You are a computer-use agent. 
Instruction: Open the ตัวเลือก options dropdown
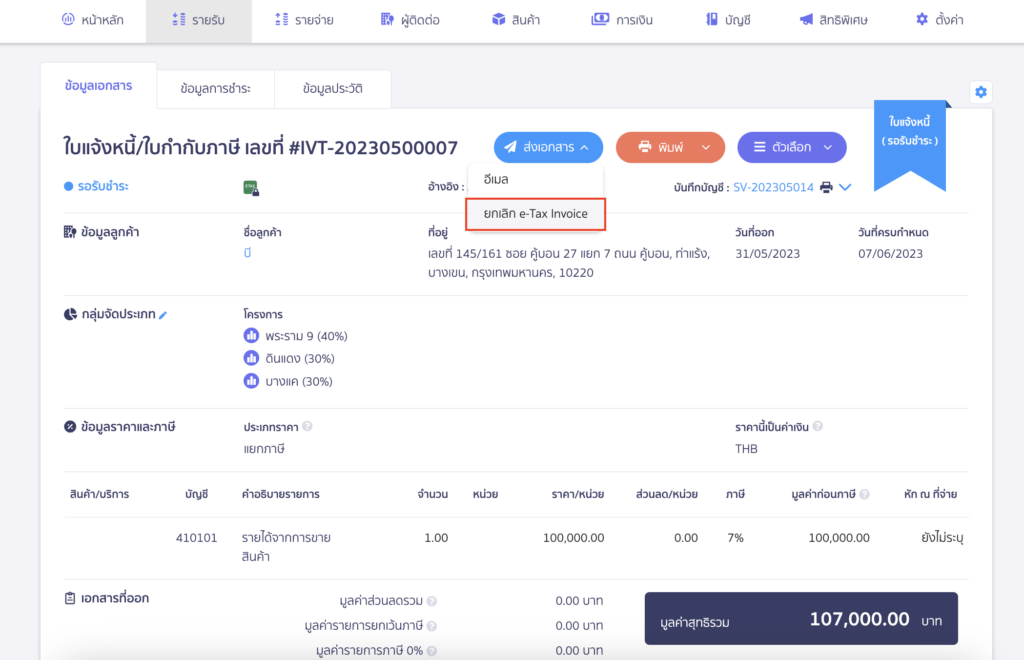point(792,148)
